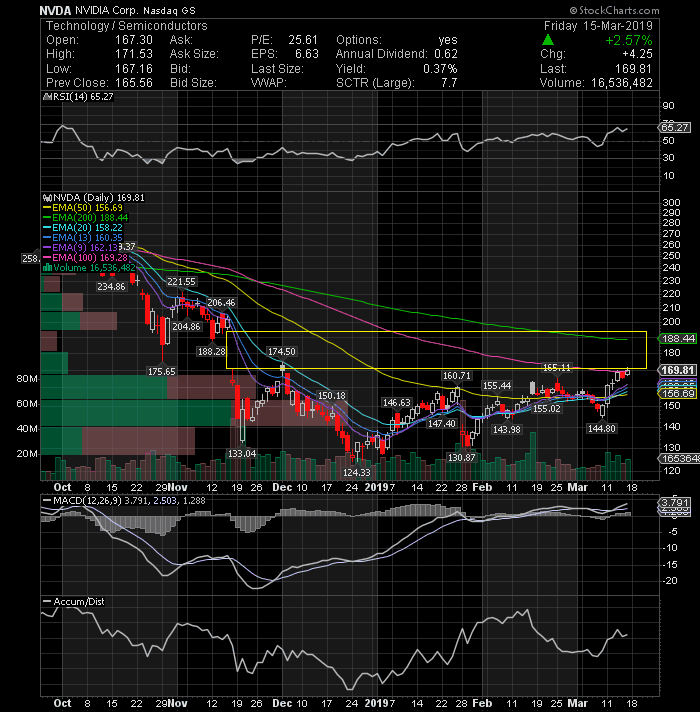This screenshot has height=712, width=700.
Task: Click the small line icon before RSI(14)
Action: (46, 97)
